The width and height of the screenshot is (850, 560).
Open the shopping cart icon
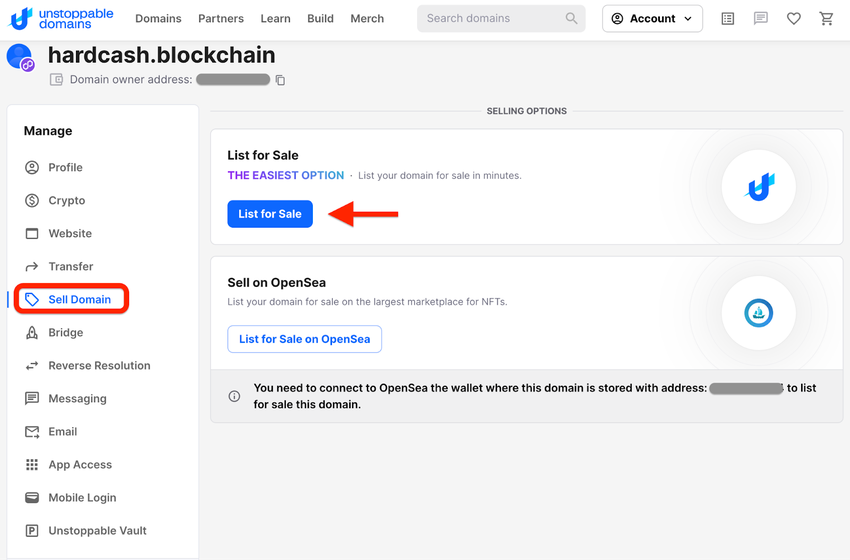826,18
